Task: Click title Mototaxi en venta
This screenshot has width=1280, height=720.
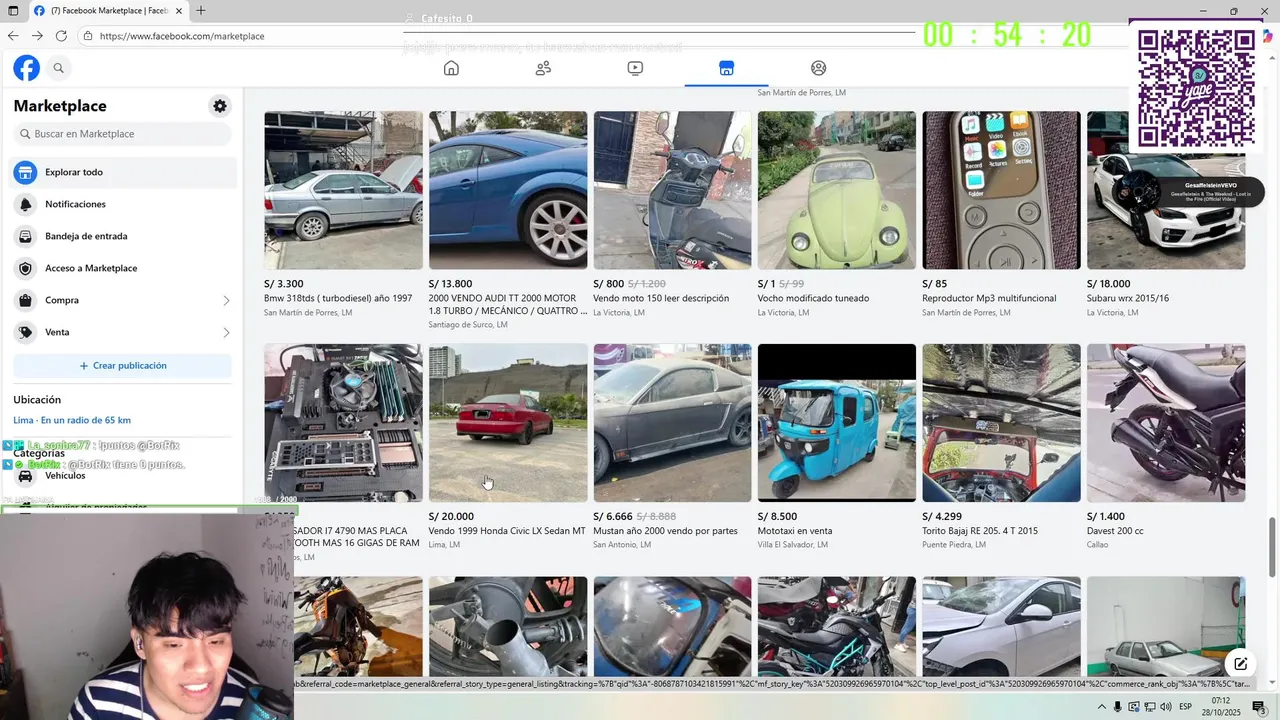Action: point(795,531)
